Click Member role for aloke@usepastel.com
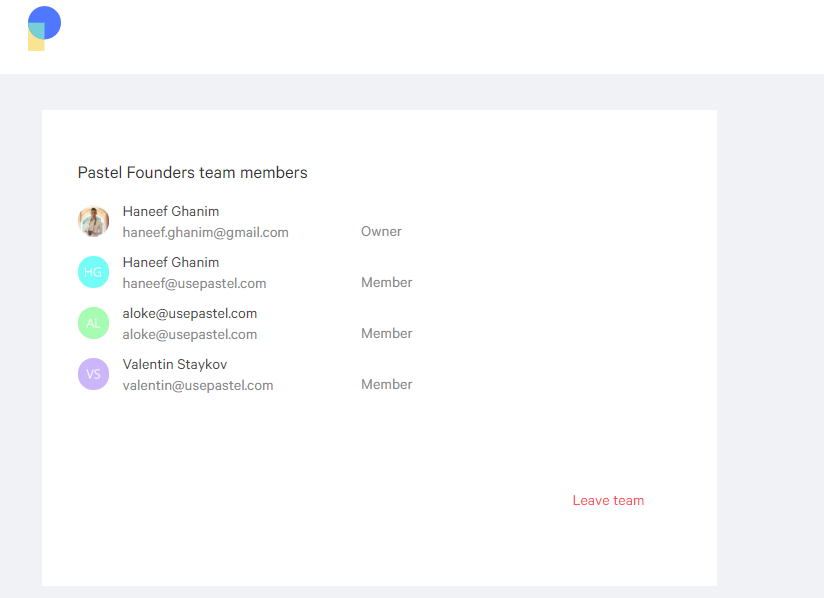The width and height of the screenshot is (824, 598). tap(386, 333)
